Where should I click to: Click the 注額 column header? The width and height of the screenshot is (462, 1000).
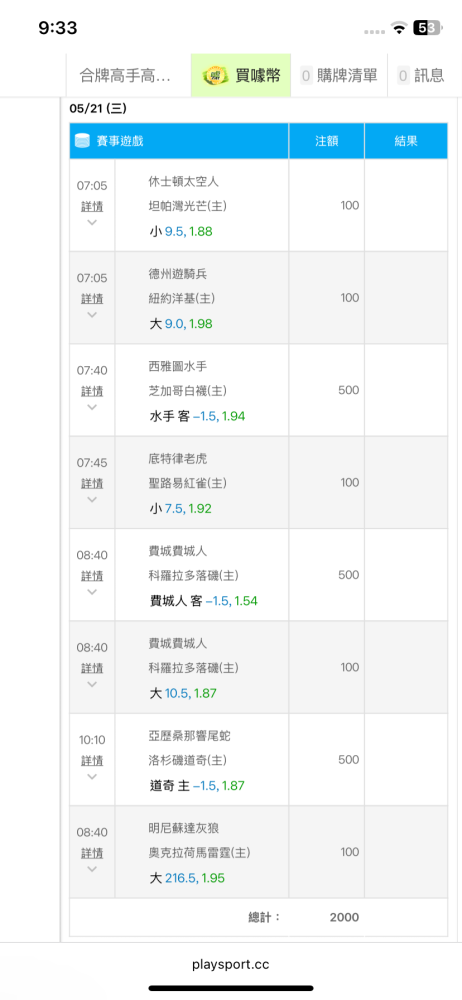(x=327, y=141)
